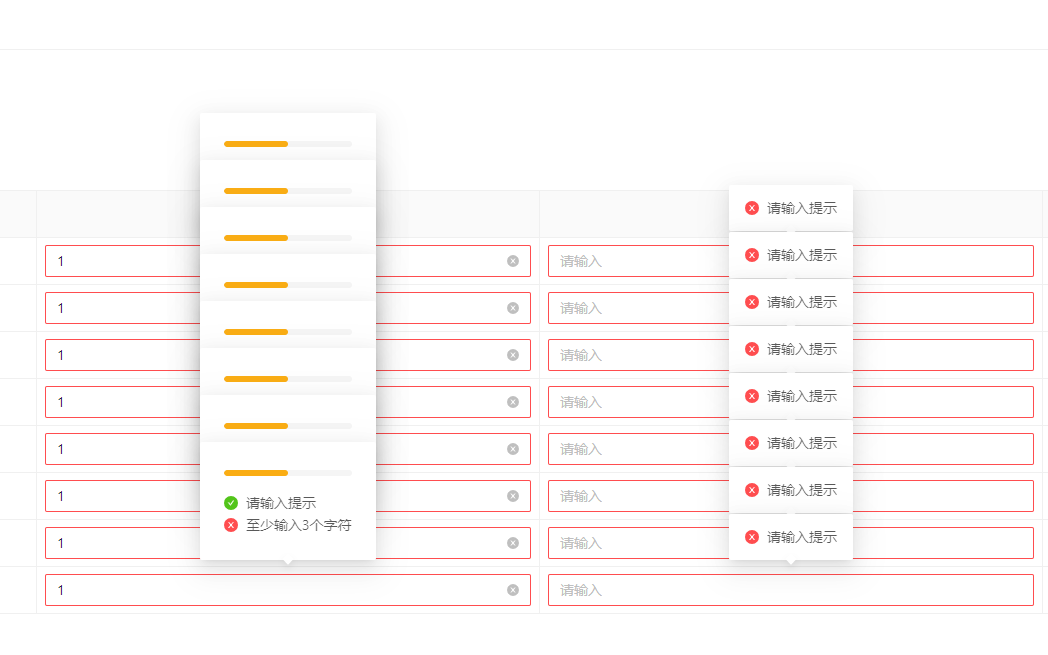The width and height of the screenshot is (1048, 655).
Task: Click the clear icon in the fifth row's input
Action: pos(513,449)
